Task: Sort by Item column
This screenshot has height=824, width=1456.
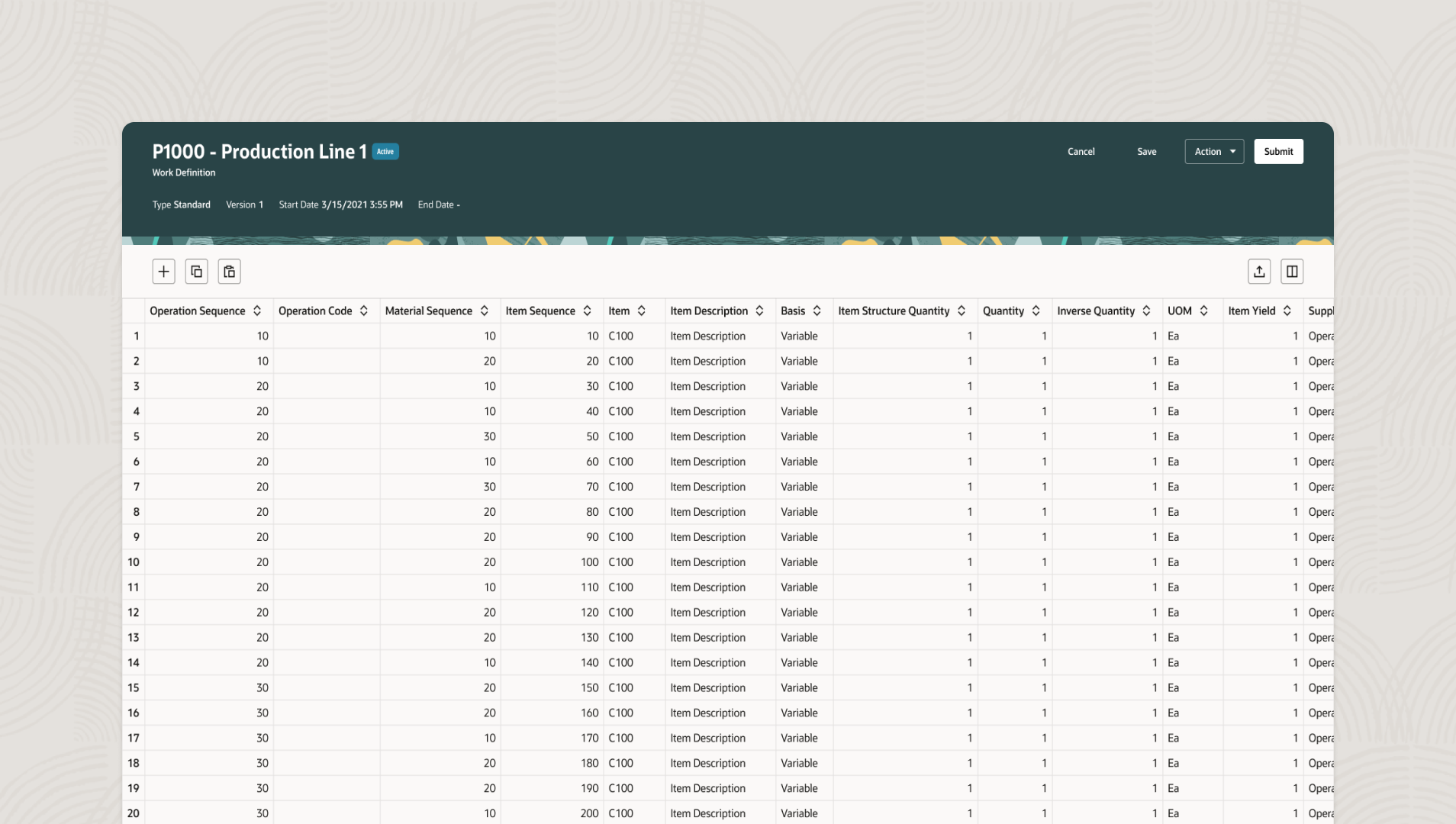Action: coord(642,311)
